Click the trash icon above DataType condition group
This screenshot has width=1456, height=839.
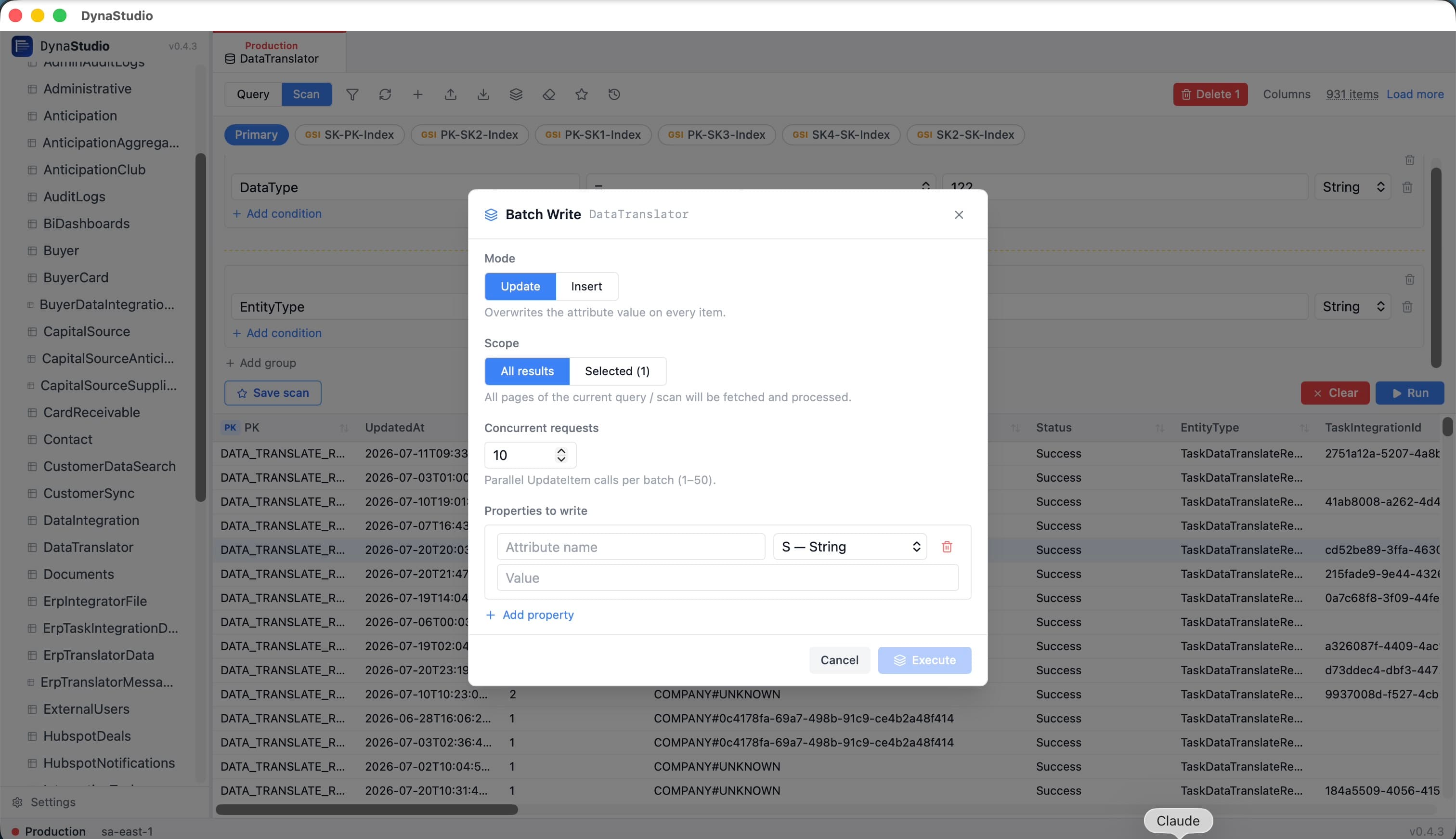click(1409, 160)
